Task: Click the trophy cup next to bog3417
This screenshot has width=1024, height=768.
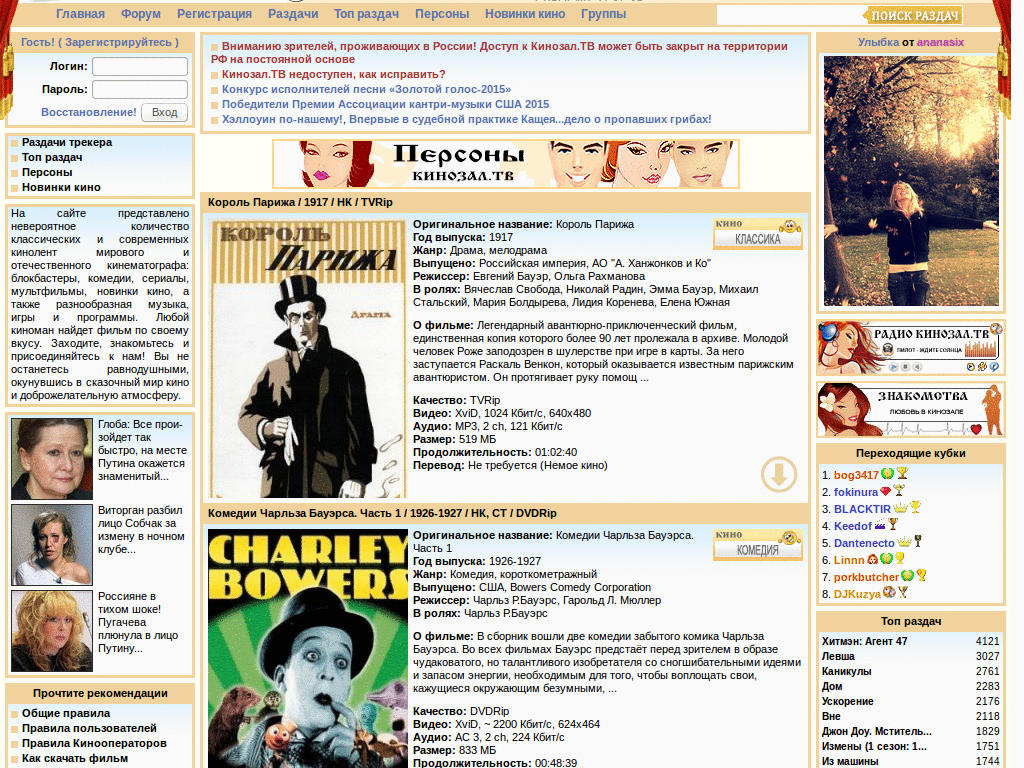Action: [x=903, y=474]
